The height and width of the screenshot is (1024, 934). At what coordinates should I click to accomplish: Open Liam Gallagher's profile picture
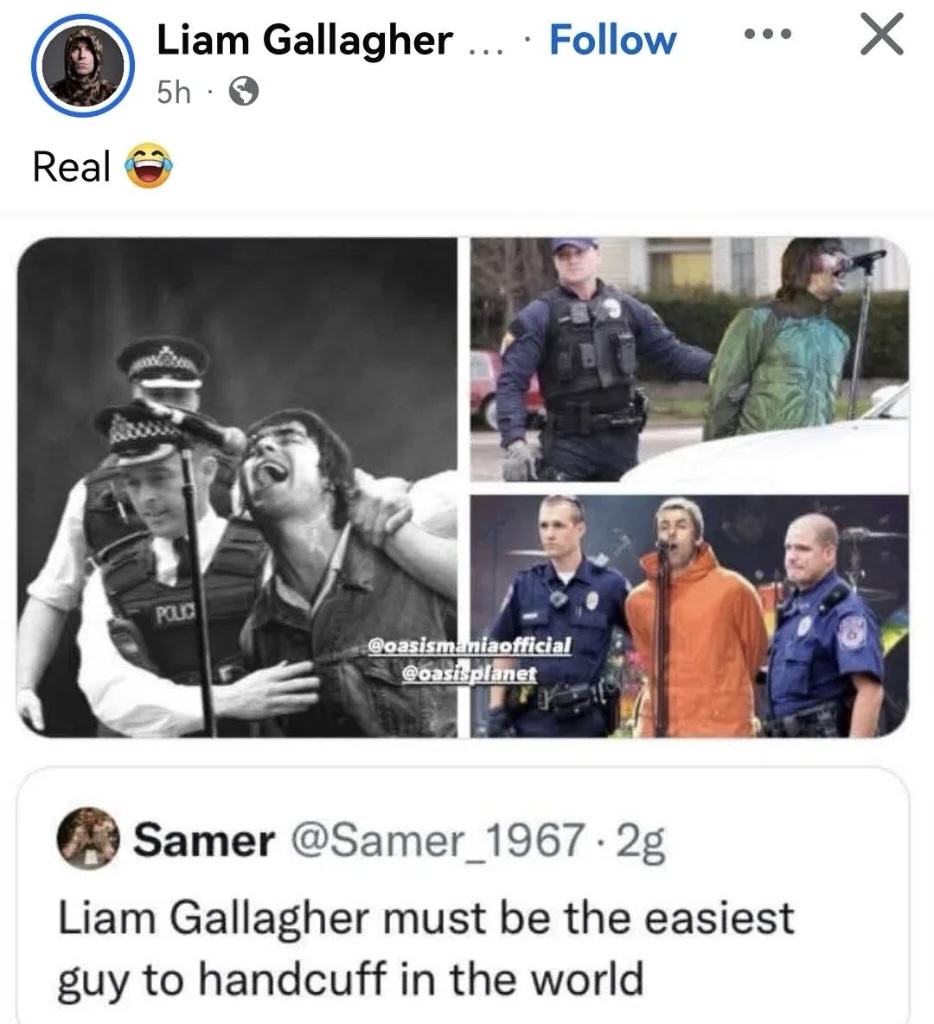(83, 65)
